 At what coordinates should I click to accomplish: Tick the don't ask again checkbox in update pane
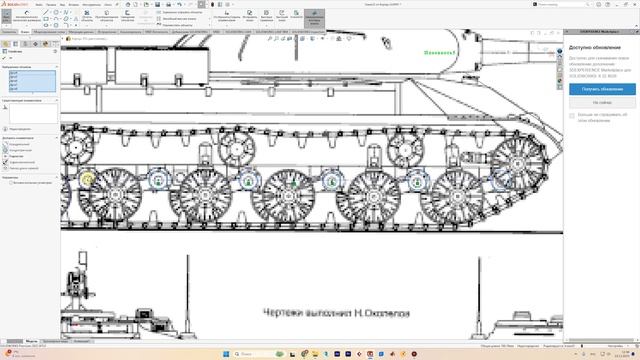click(x=572, y=116)
